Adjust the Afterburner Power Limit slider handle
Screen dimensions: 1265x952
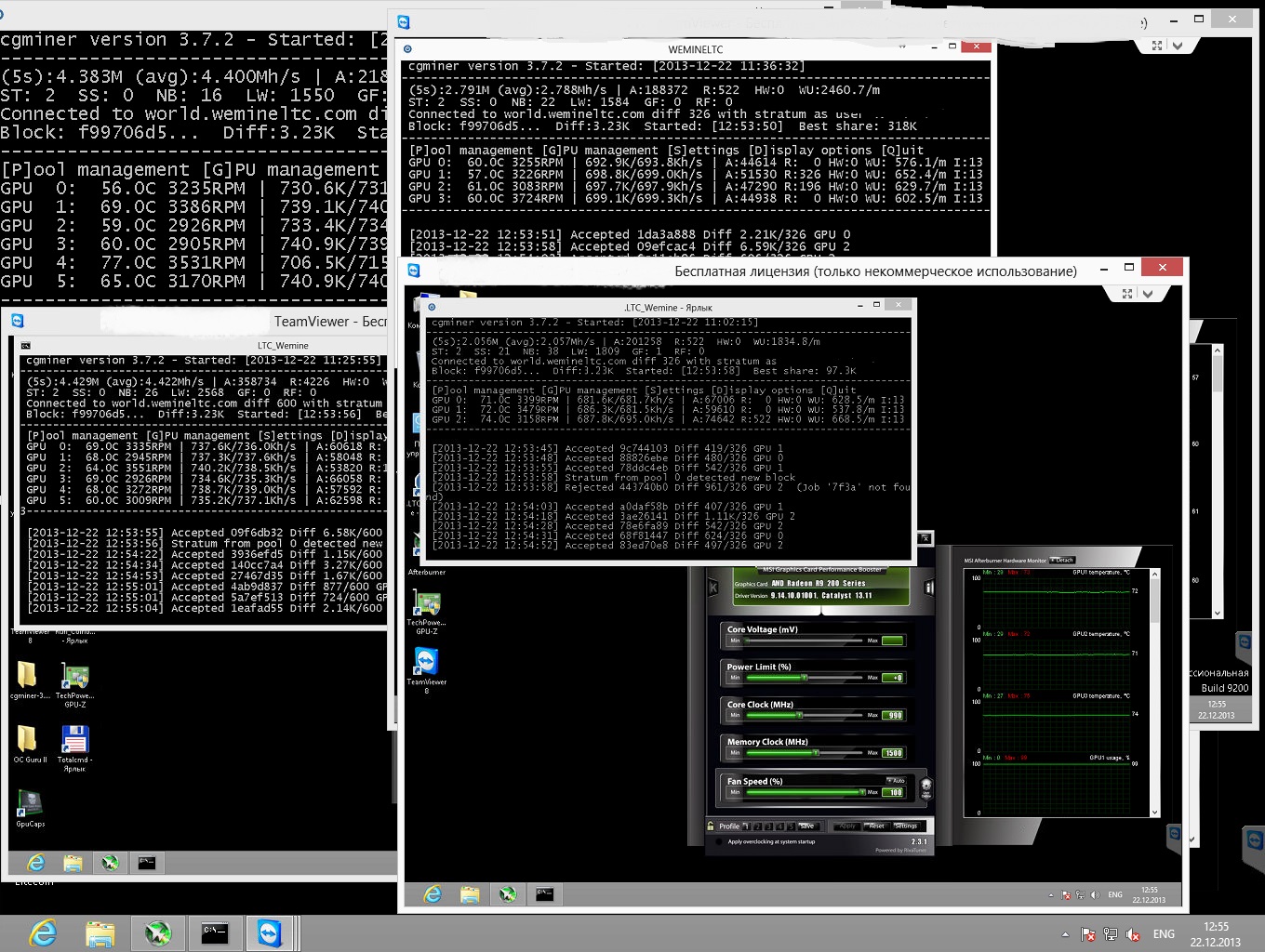(x=804, y=678)
